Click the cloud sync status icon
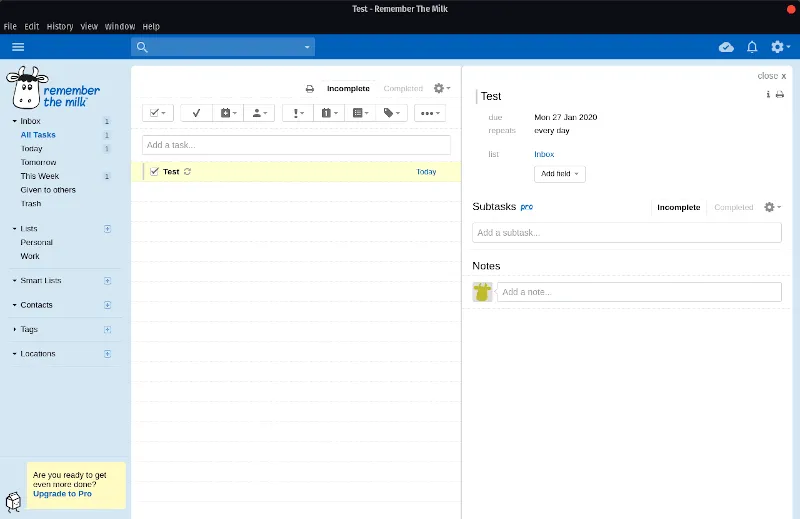Viewport: 800px width, 519px height. coord(726,47)
